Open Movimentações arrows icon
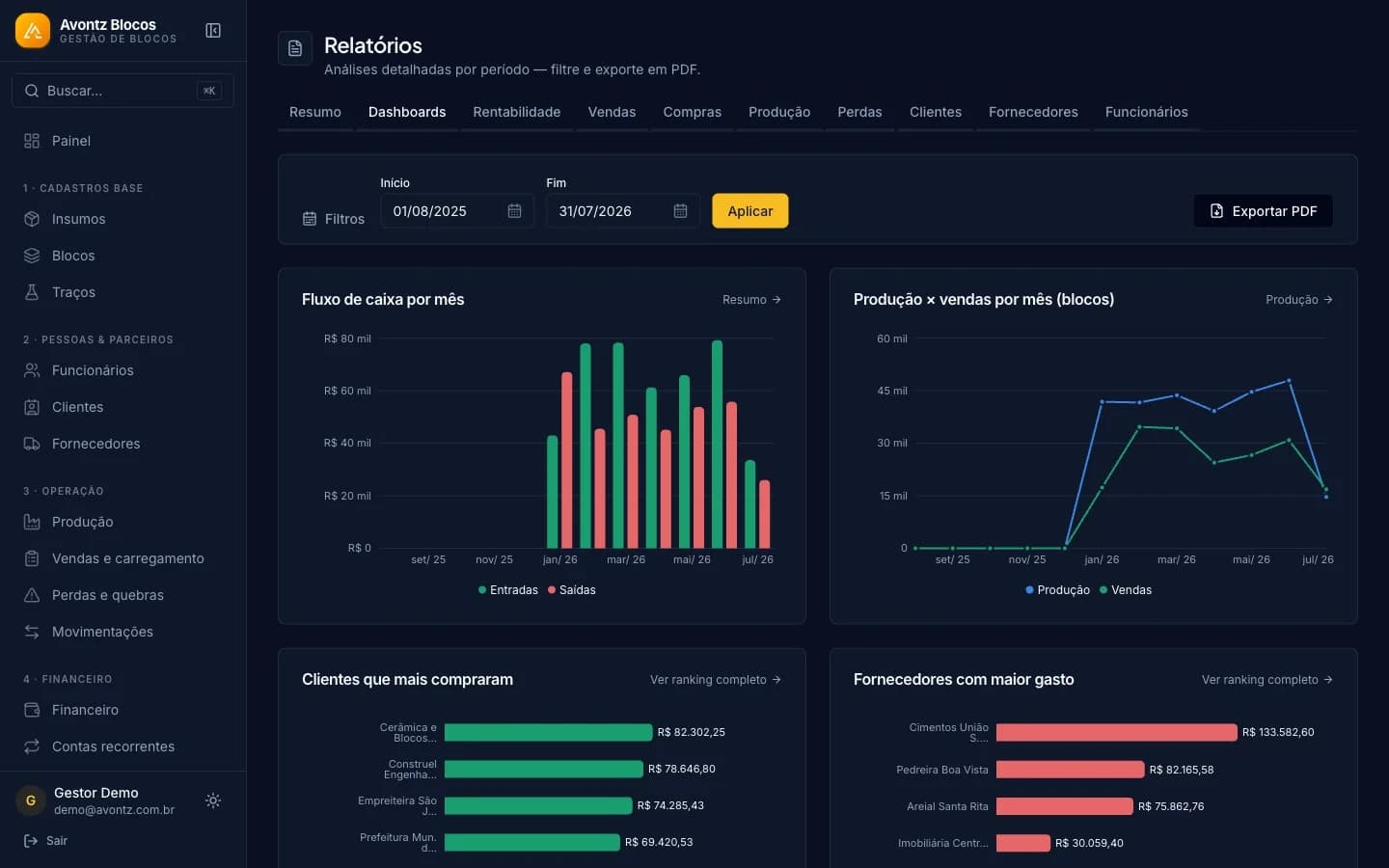Image resolution: width=1389 pixels, height=868 pixels. pyautogui.click(x=32, y=632)
